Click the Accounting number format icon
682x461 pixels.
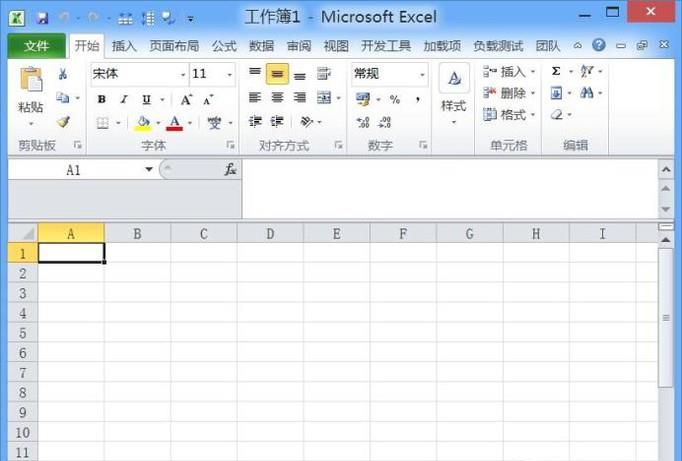[363, 99]
